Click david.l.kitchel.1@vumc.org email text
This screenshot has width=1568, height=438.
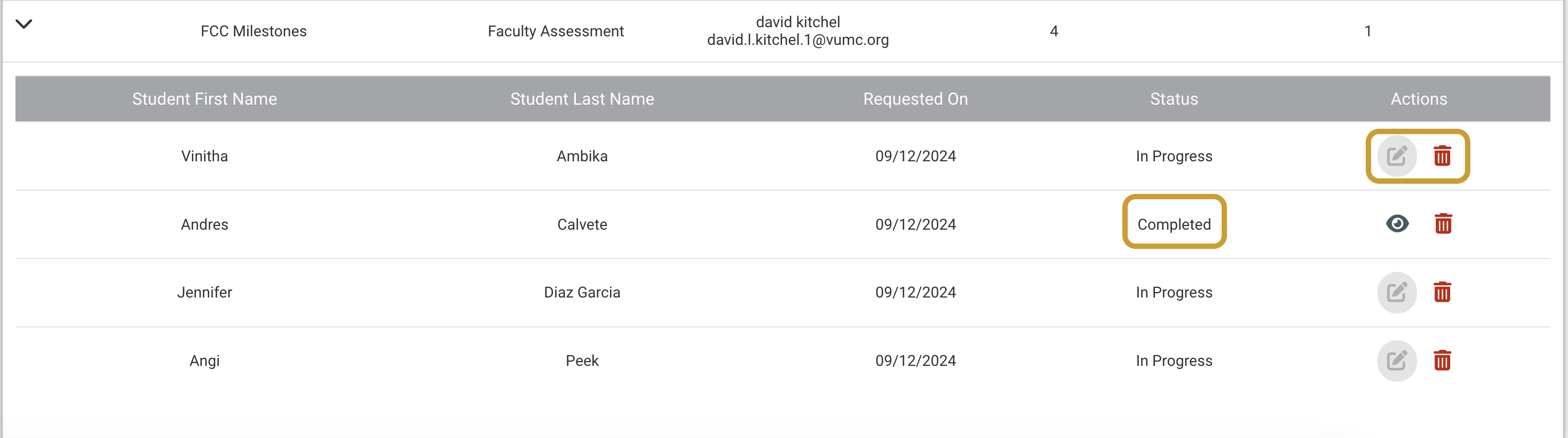coord(798,40)
